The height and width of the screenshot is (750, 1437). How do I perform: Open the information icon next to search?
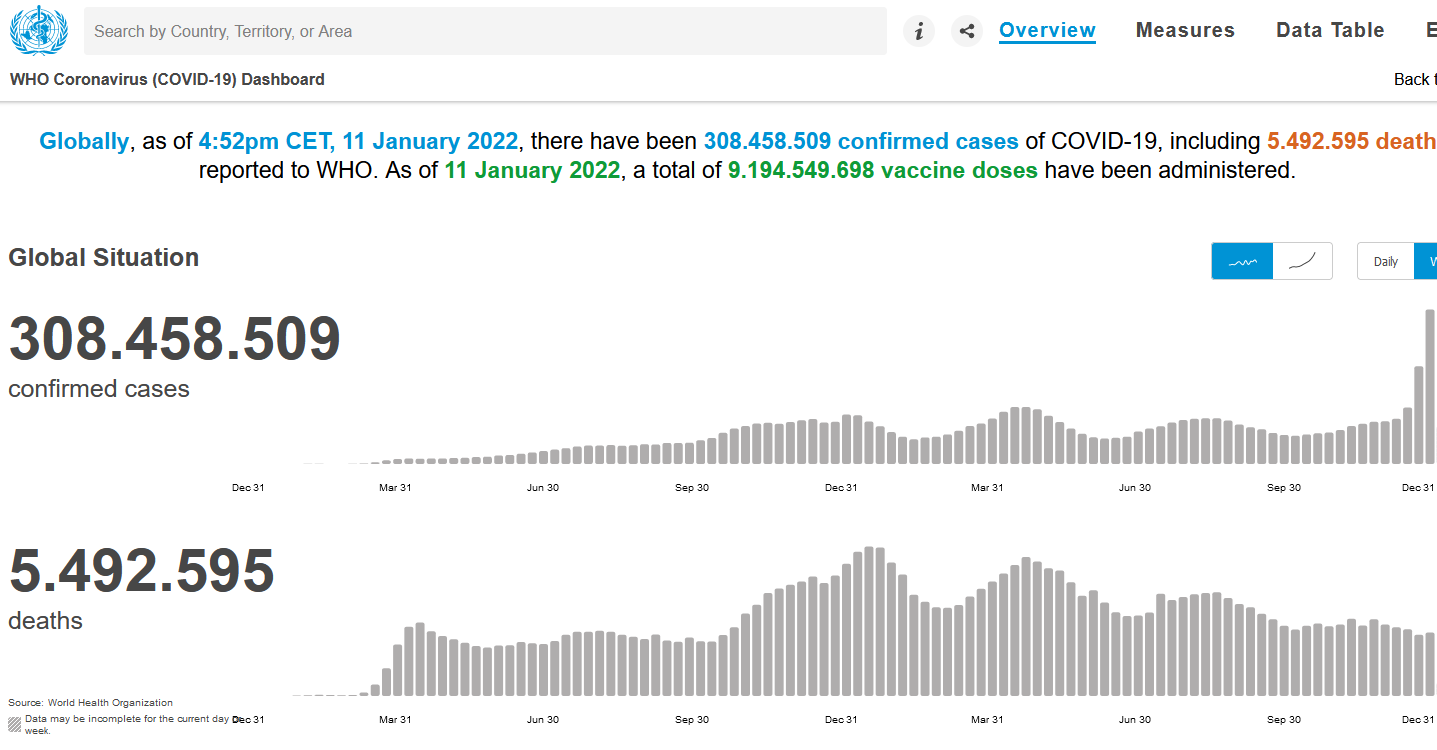coord(919,31)
